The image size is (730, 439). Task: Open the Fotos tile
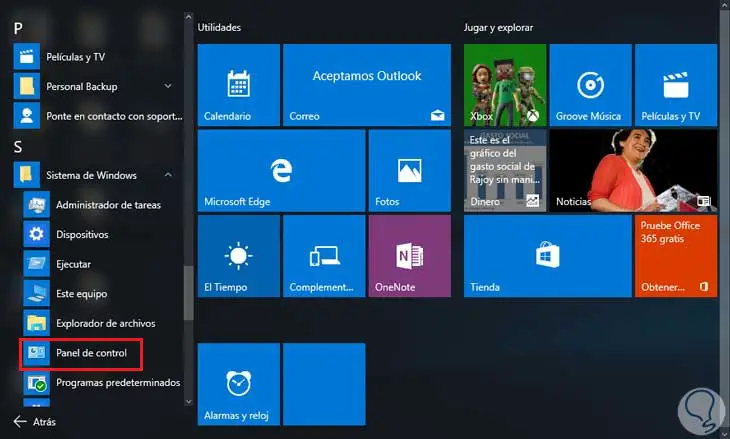410,171
